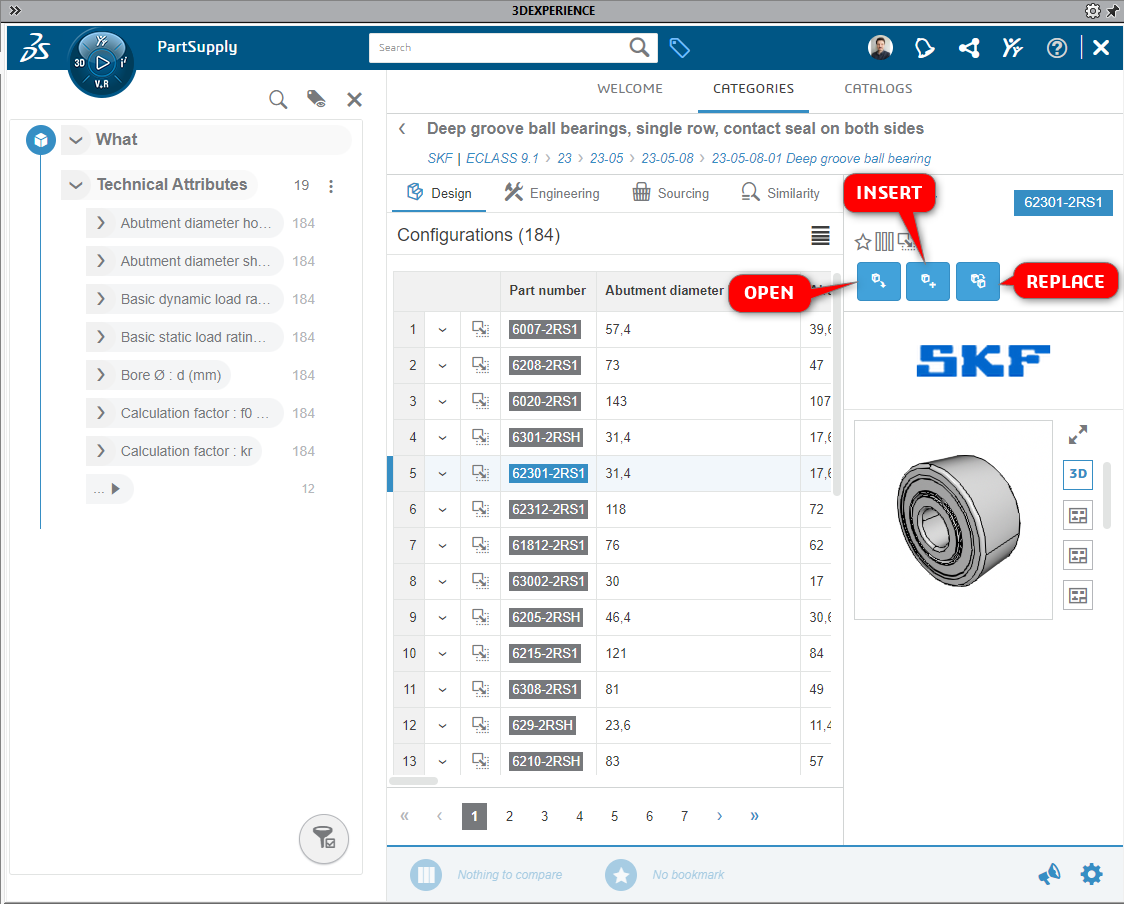
Task: Expand row details chevron for 6215-2RS1
Action: coord(442,654)
